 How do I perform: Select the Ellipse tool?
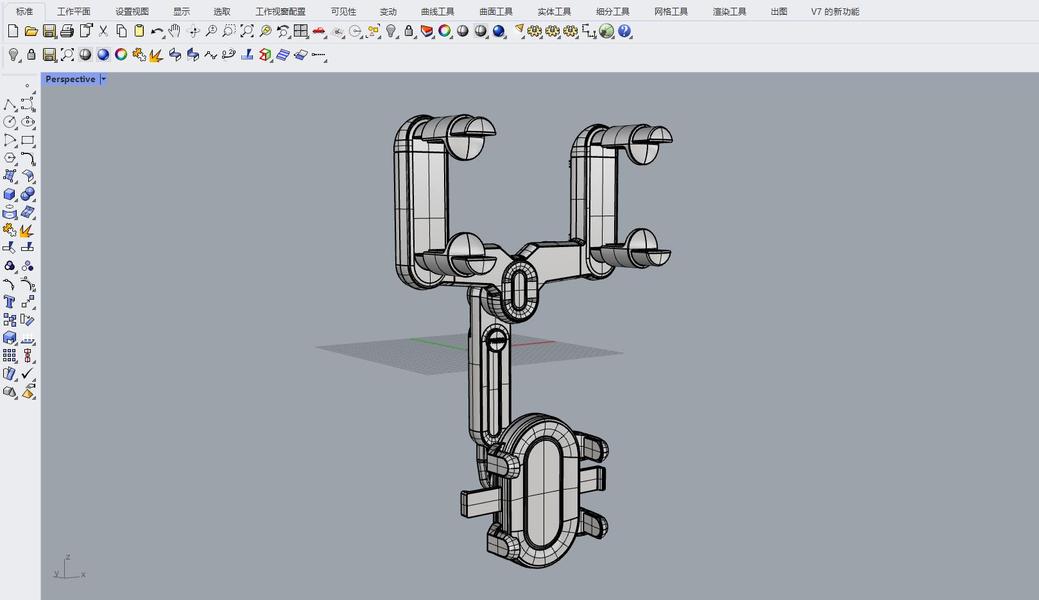[x=27, y=122]
